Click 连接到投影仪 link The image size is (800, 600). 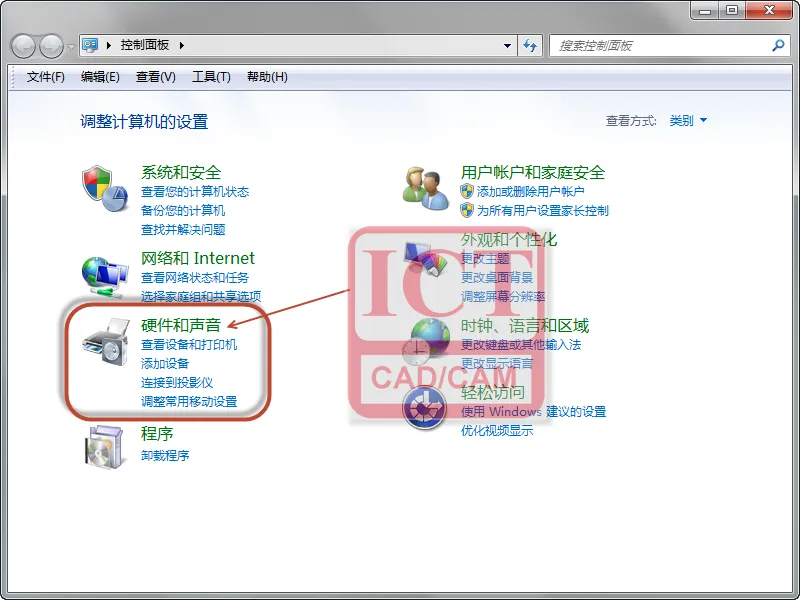[177, 383]
